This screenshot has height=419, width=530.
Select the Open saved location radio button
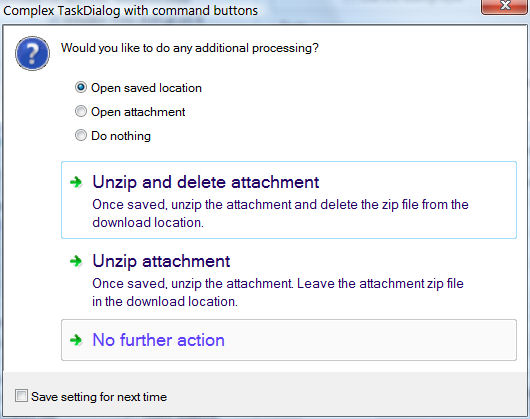coord(81,88)
